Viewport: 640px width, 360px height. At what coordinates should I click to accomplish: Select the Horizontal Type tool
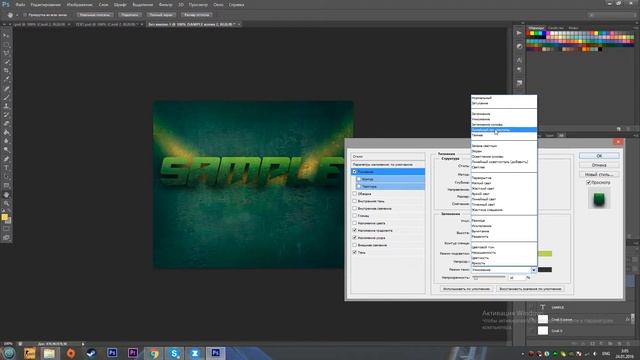point(6,168)
